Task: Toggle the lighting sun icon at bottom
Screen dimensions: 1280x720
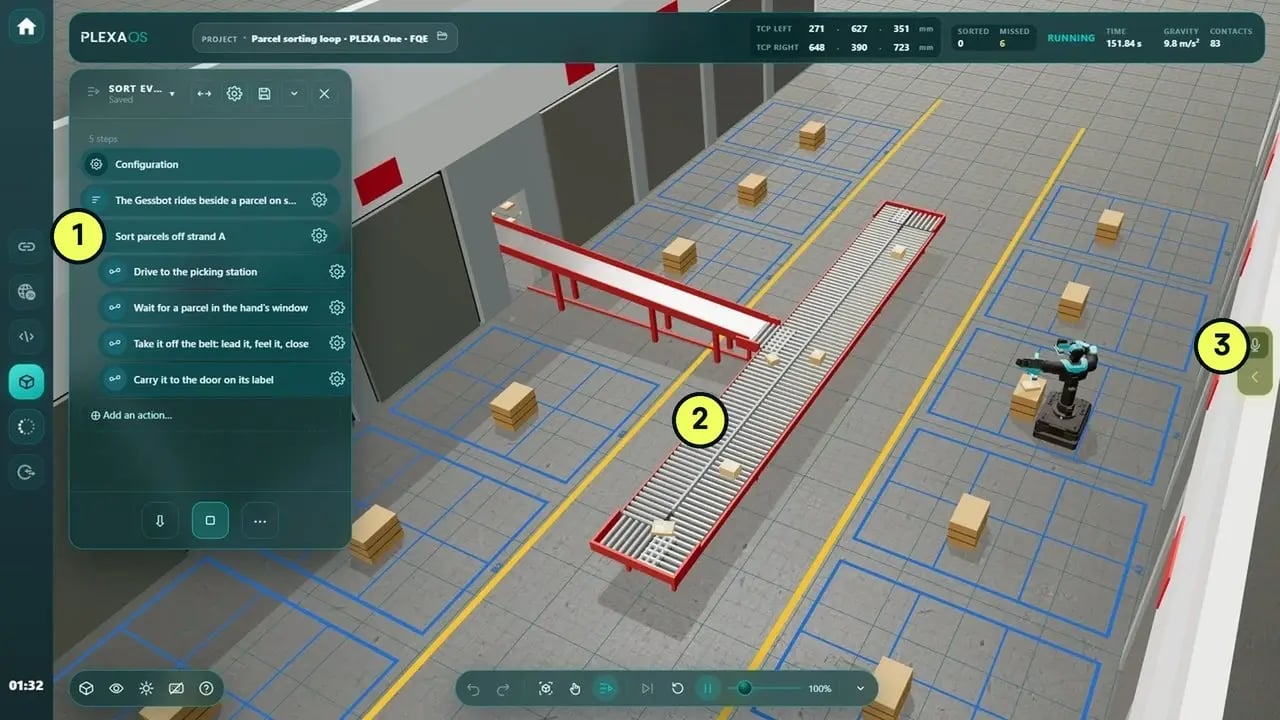Action: click(146, 688)
